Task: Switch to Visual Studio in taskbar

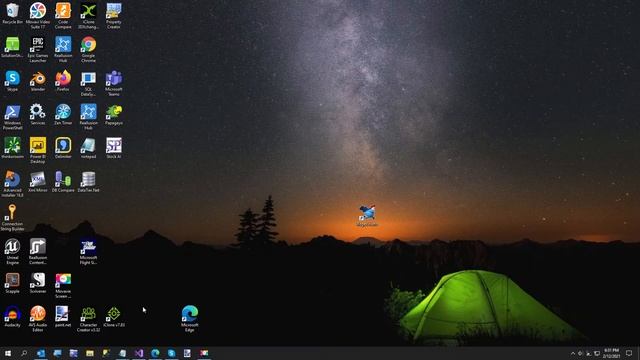Action: tap(139, 353)
